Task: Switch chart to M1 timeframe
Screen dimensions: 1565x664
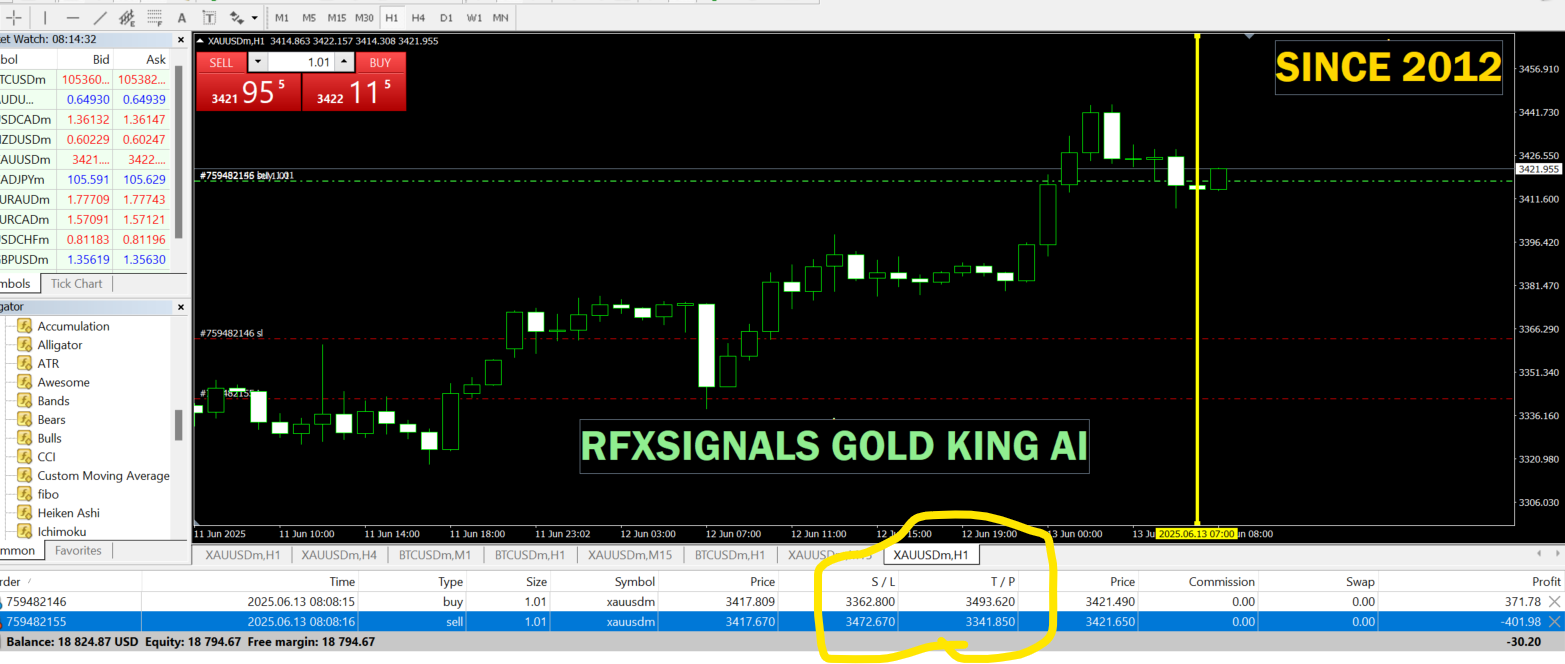Action: point(282,18)
